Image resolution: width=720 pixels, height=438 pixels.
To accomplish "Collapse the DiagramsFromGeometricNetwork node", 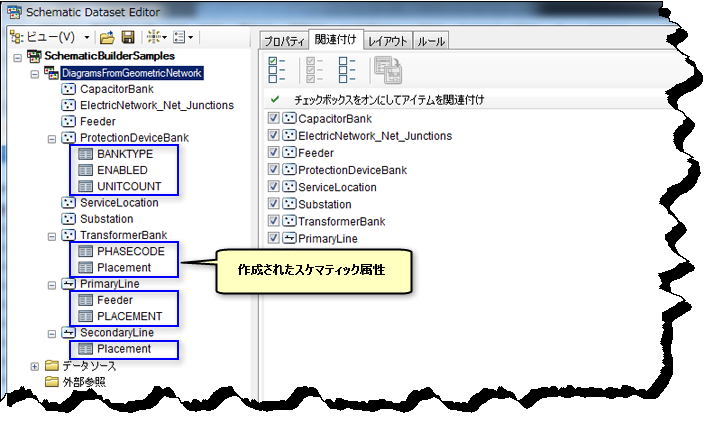I will point(34,74).
